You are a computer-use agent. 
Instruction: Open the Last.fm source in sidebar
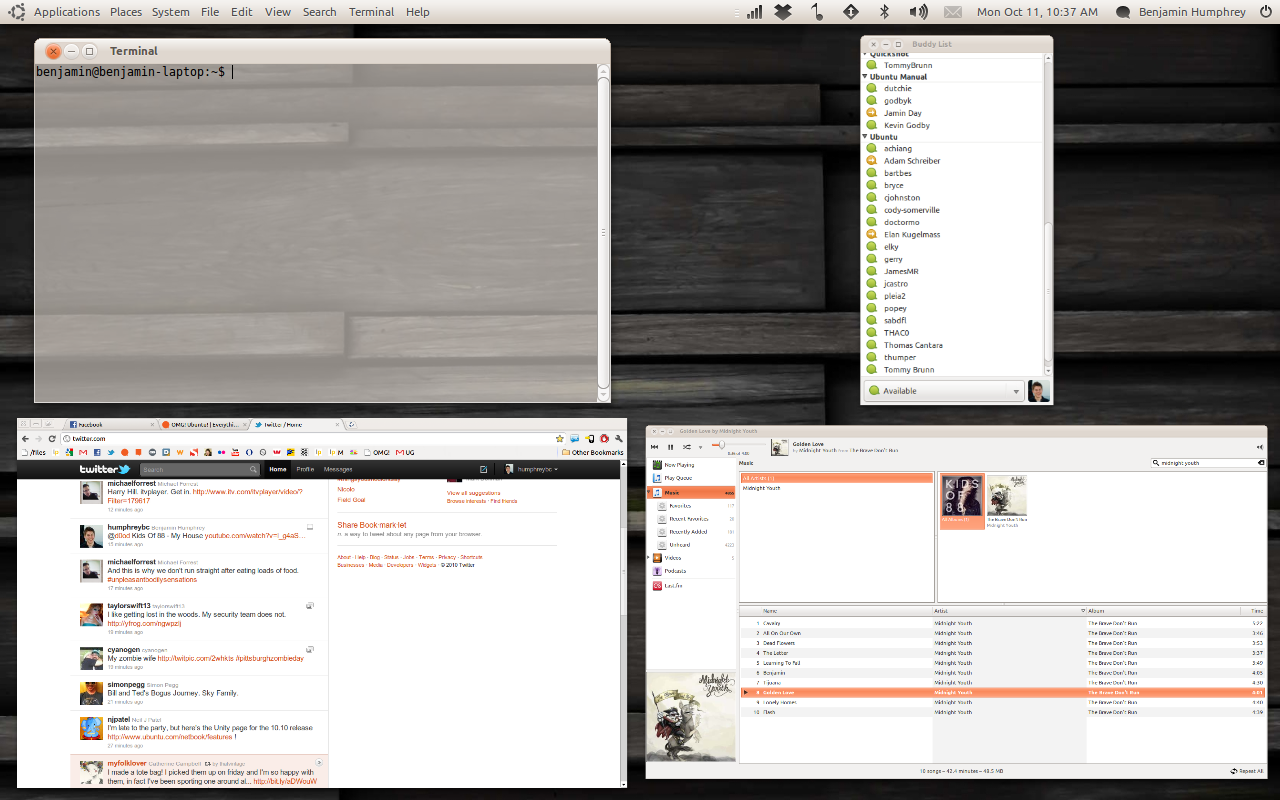coord(674,585)
